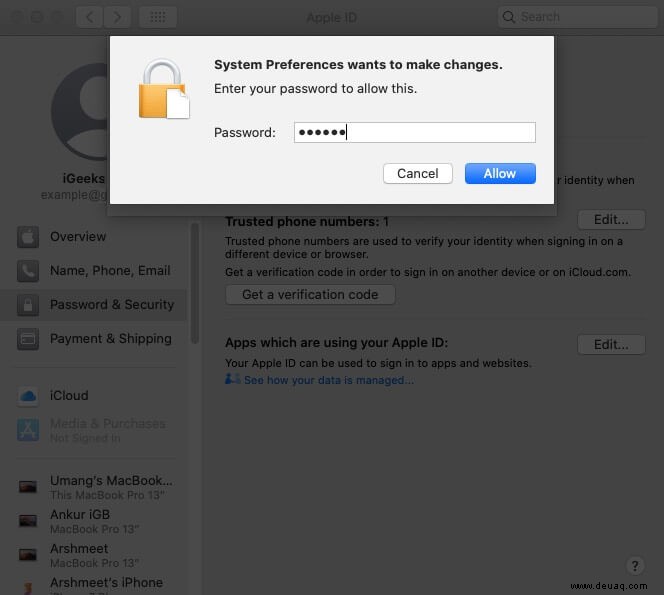Go back with the left arrow button

(x=89, y=17)
